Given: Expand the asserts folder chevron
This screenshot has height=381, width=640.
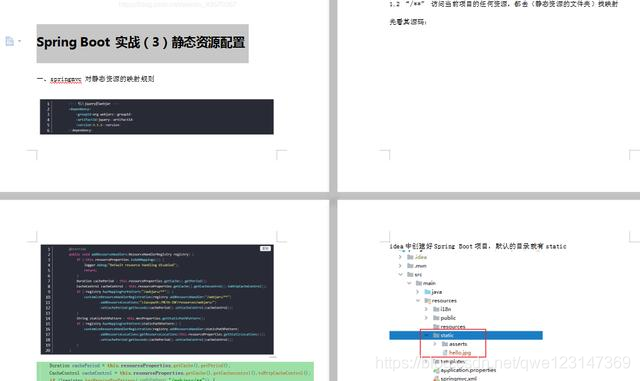Looking at the screenshot, I should [435, 344].
